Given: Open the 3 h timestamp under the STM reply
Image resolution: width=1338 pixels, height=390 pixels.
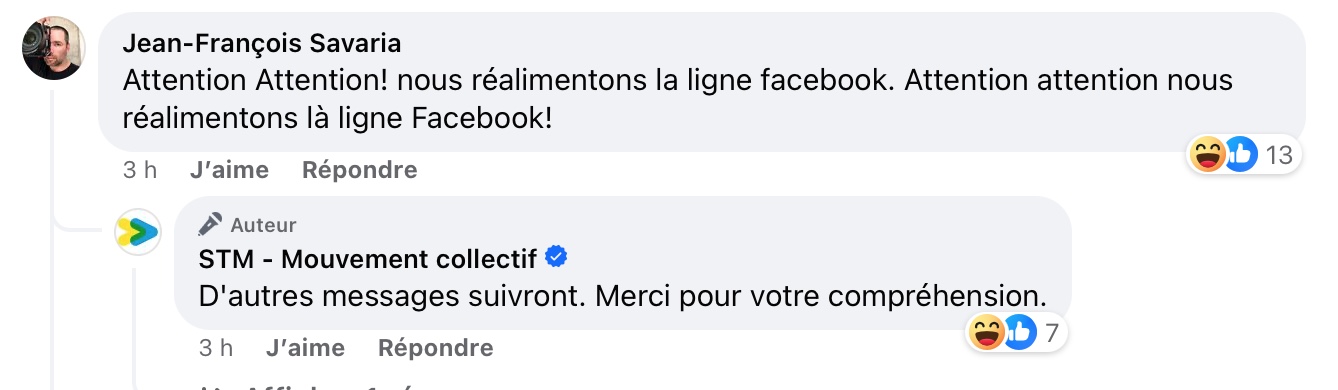Looking at the screenshot, I should [216, 348].
